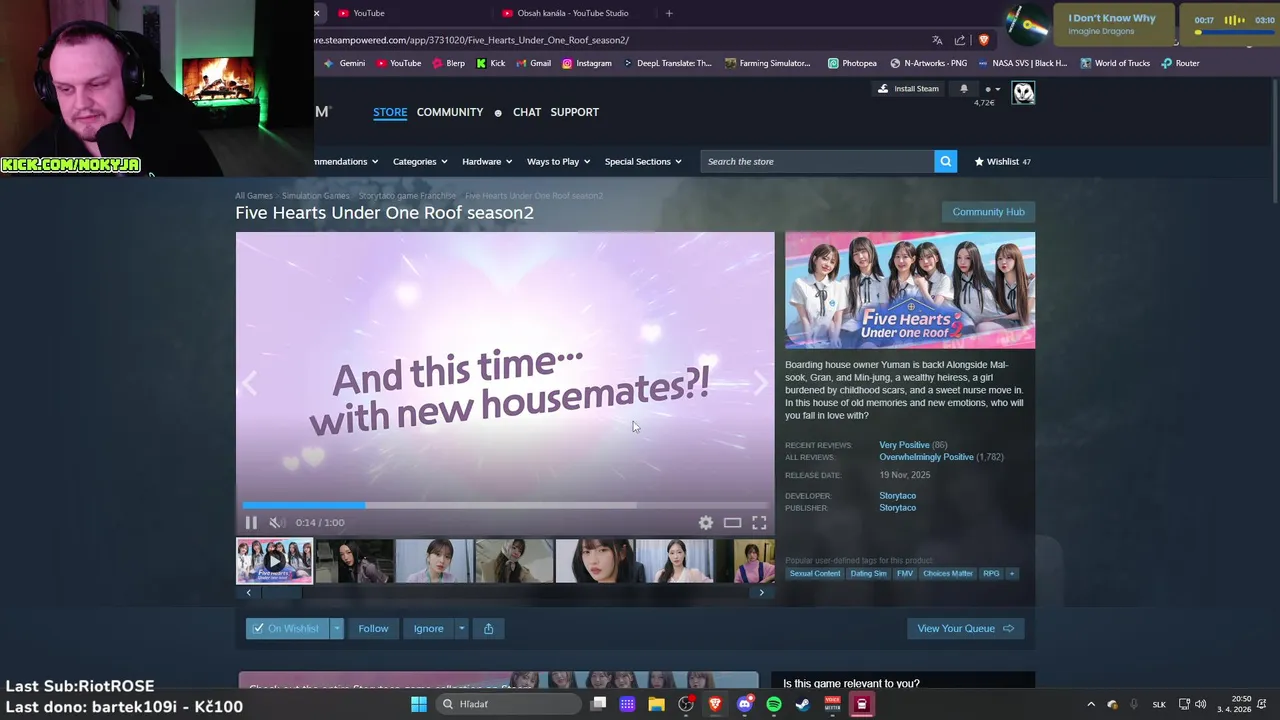Open the Categories dropdown menu

(x=420, y=161)
